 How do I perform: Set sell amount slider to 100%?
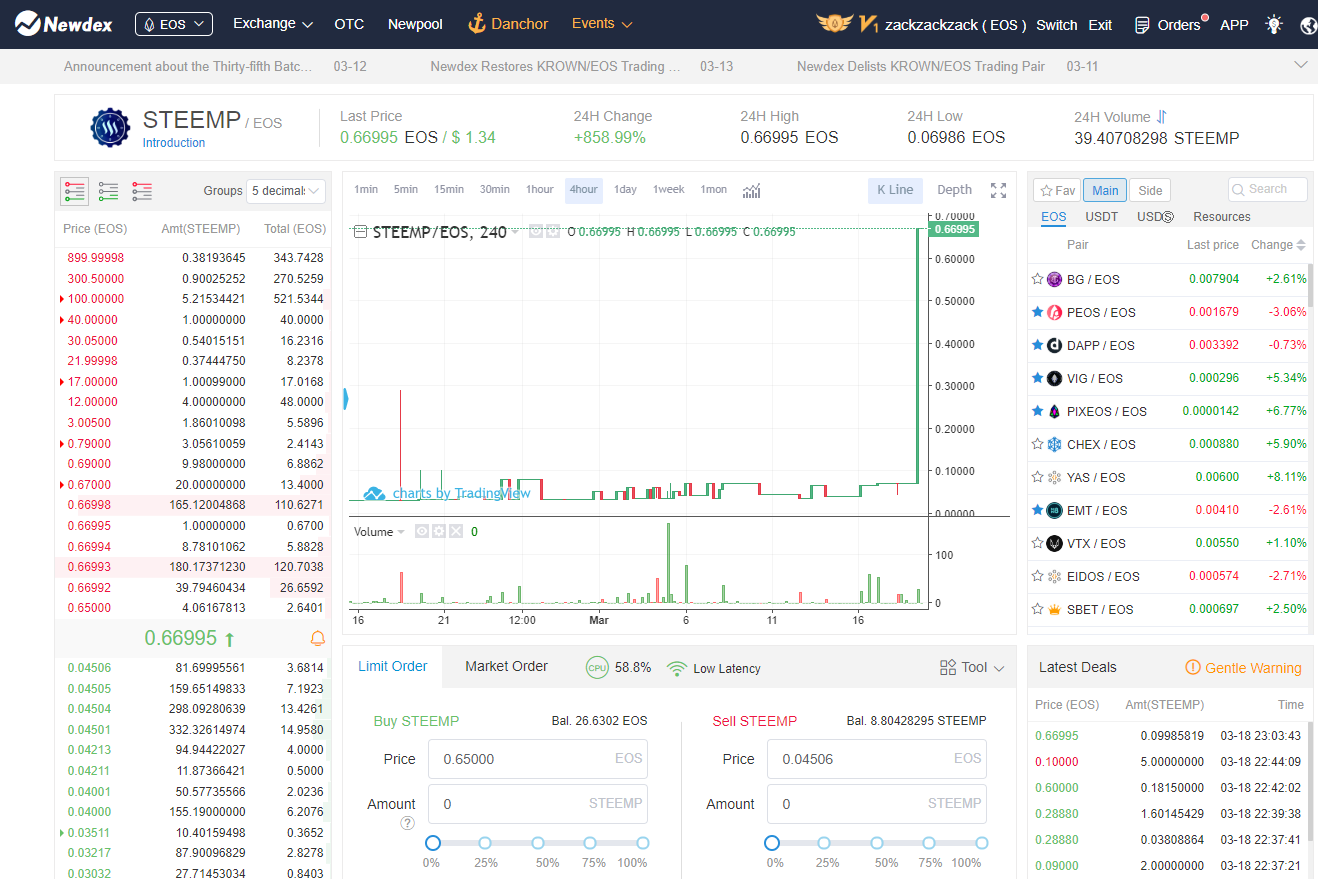pyautogui.click(x=982, y=843)
